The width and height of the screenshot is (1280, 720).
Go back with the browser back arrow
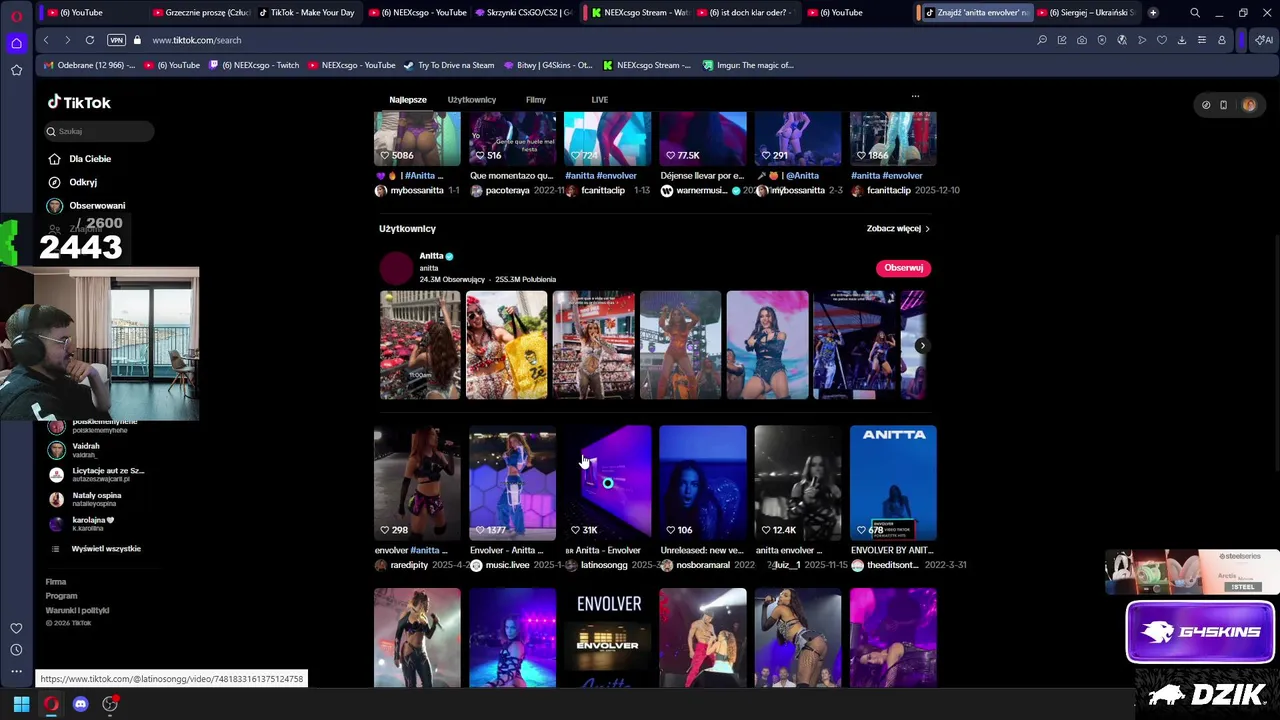tap(46, 40)
